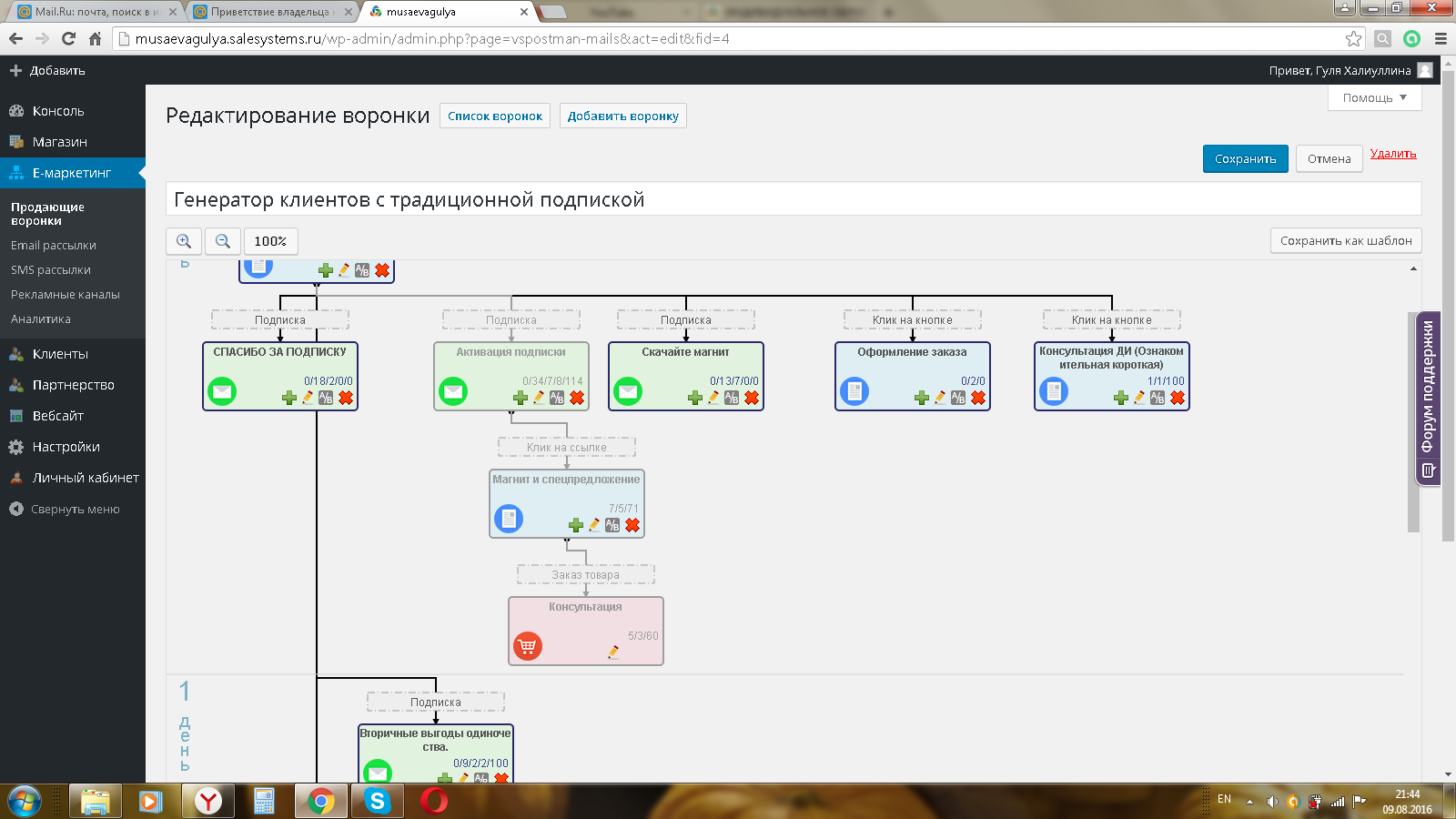This screenshot has width=1456, height=819.
Task: Click the zoom in magnifier icon
Action: 184,241
